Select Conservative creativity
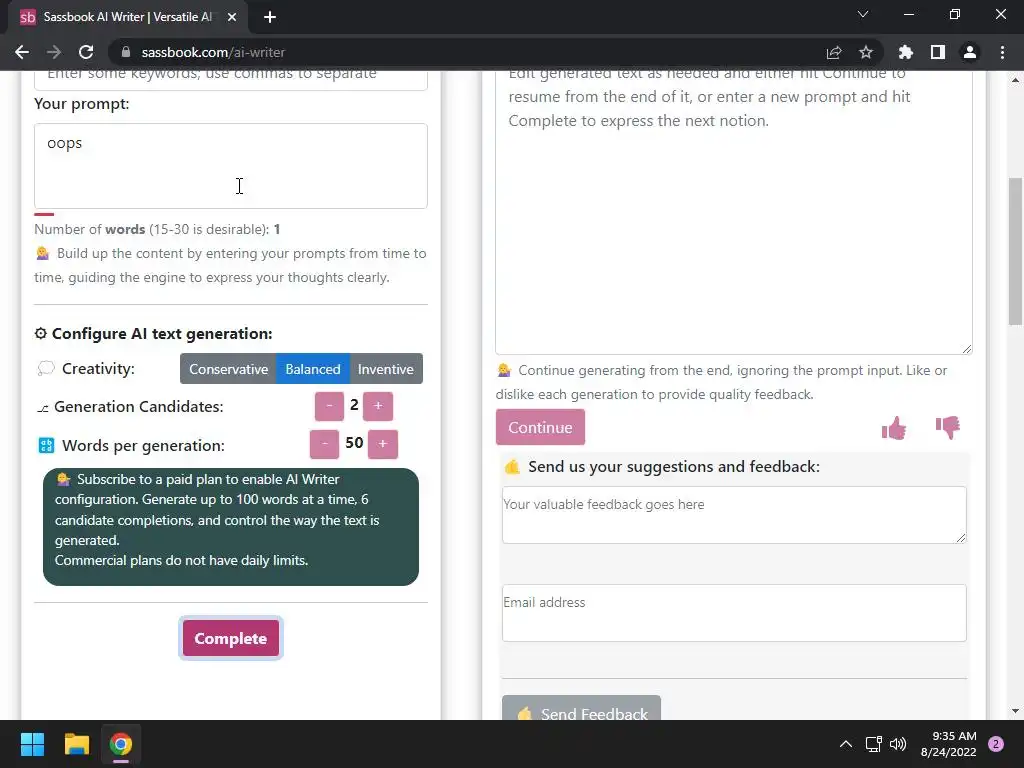 229,369
